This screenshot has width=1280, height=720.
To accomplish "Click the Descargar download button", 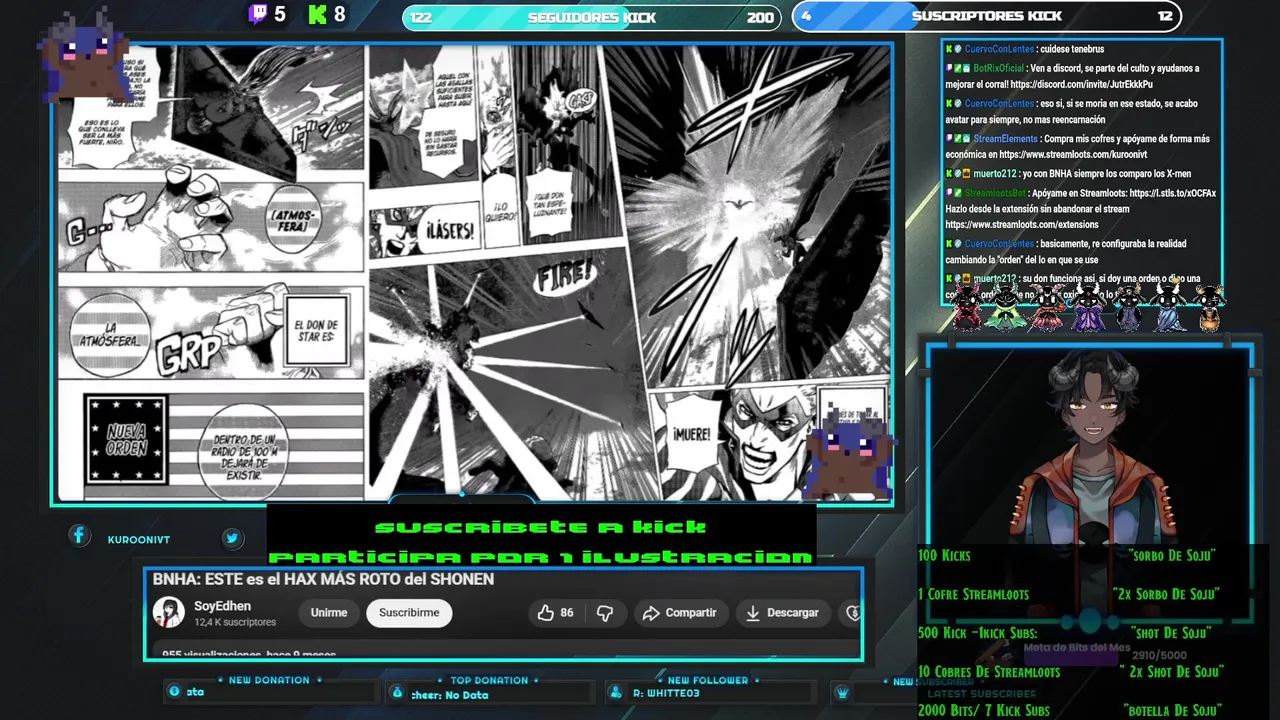I will pos(783,613).
